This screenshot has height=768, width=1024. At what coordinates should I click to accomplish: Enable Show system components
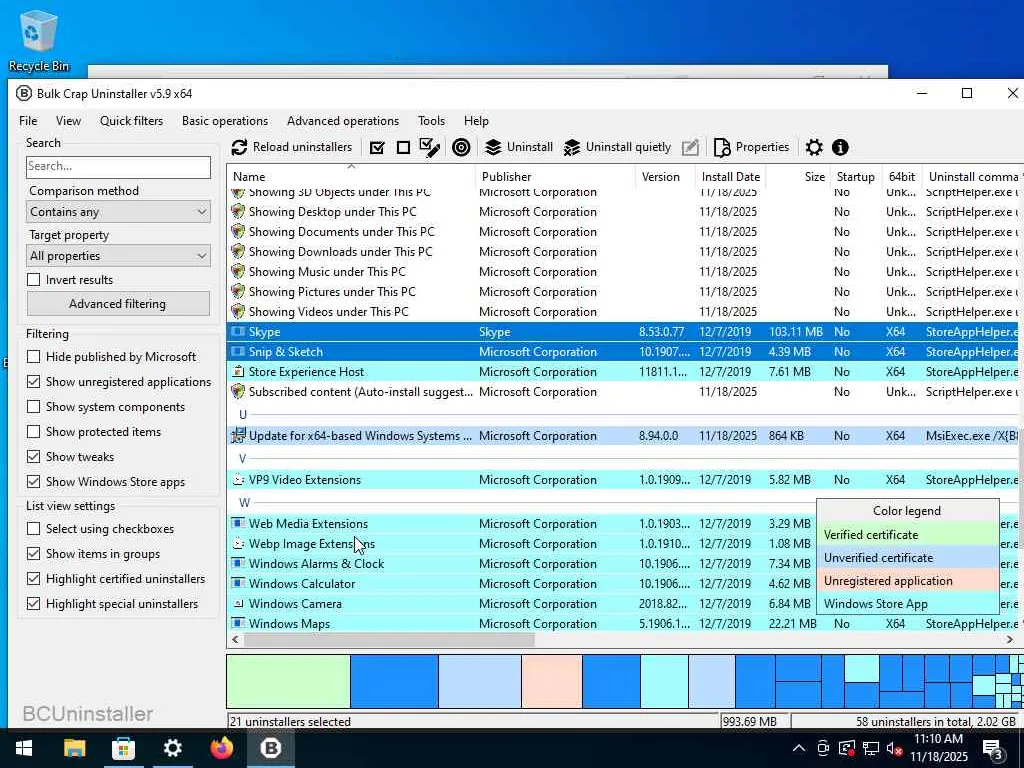34,406
